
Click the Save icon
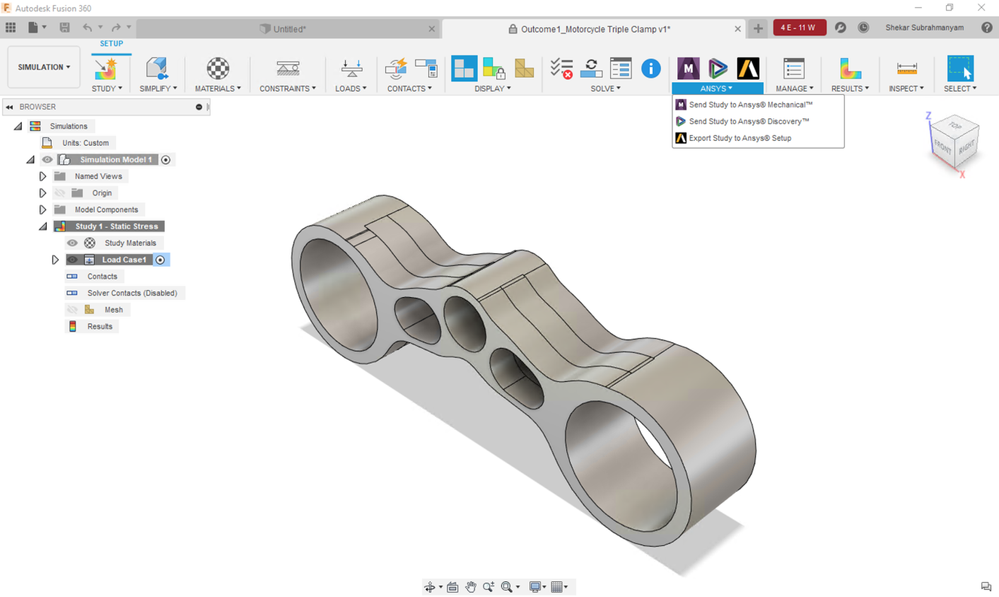point(64,27)
